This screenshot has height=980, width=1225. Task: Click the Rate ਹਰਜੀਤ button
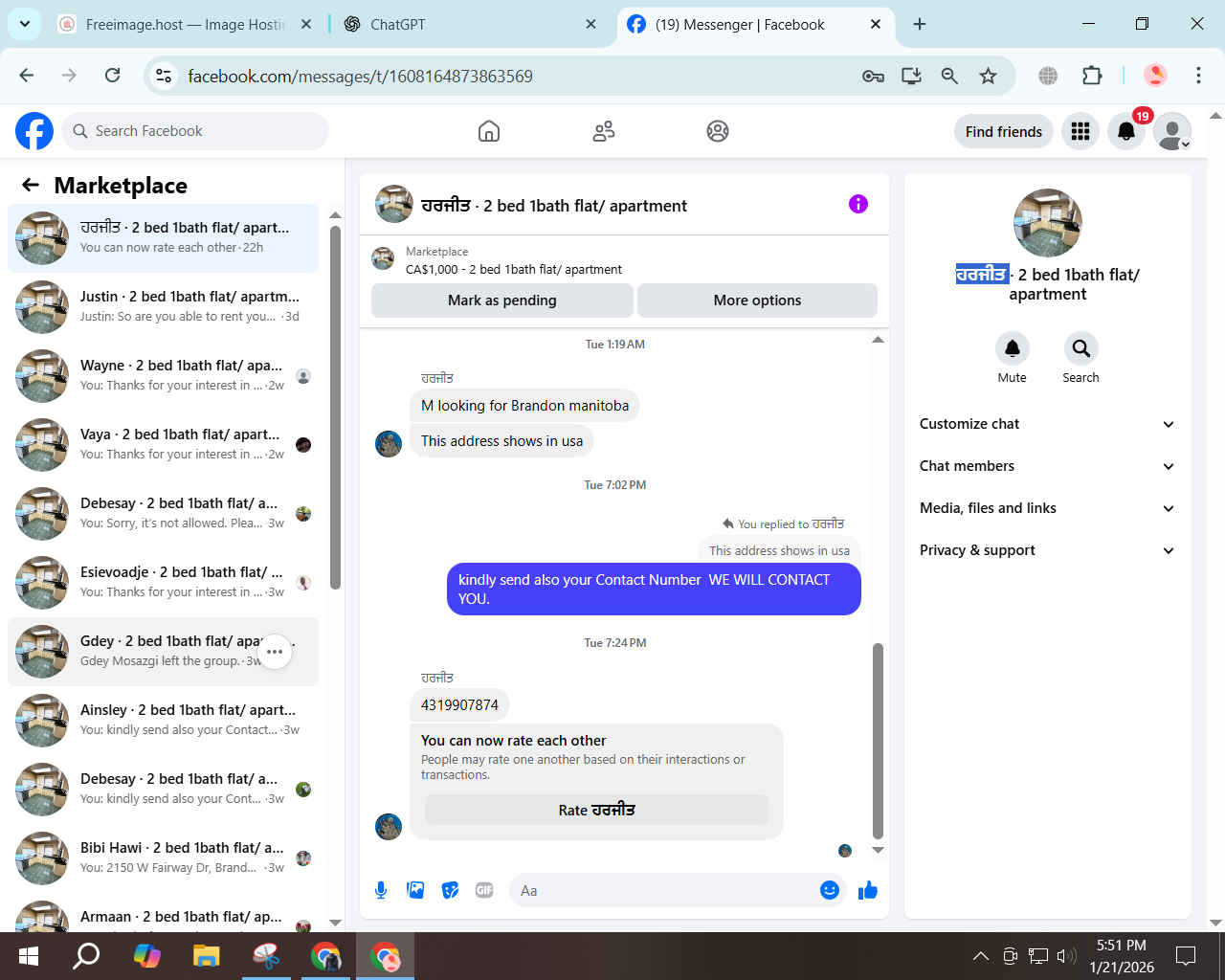pyautogui.click(x=596, y=810)
